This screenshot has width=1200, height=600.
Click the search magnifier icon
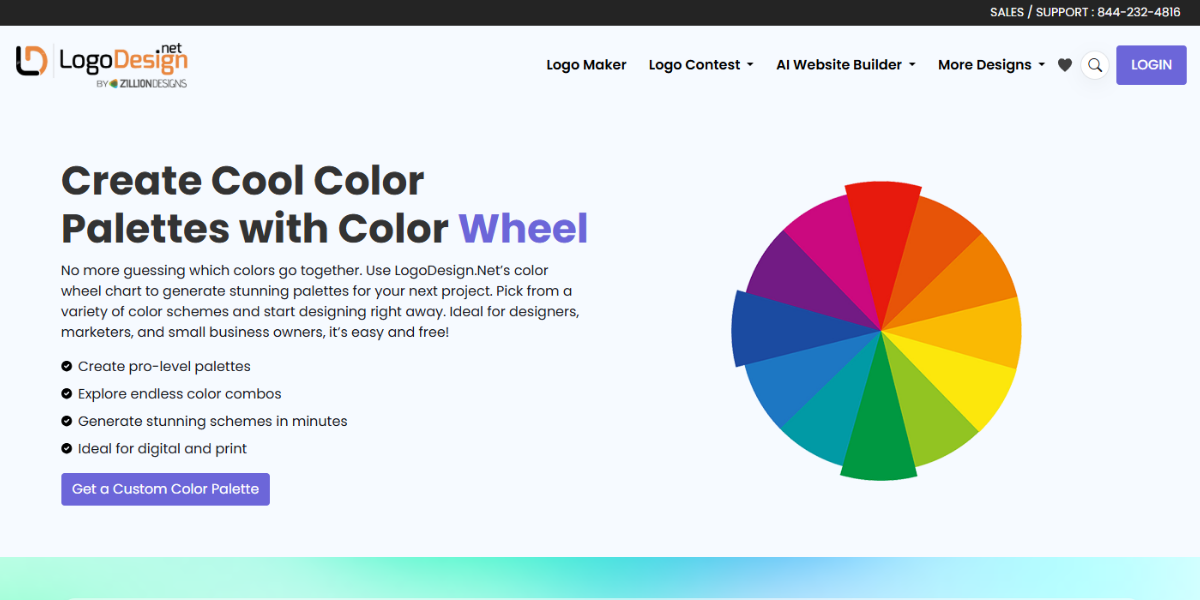click(1095, 64)
